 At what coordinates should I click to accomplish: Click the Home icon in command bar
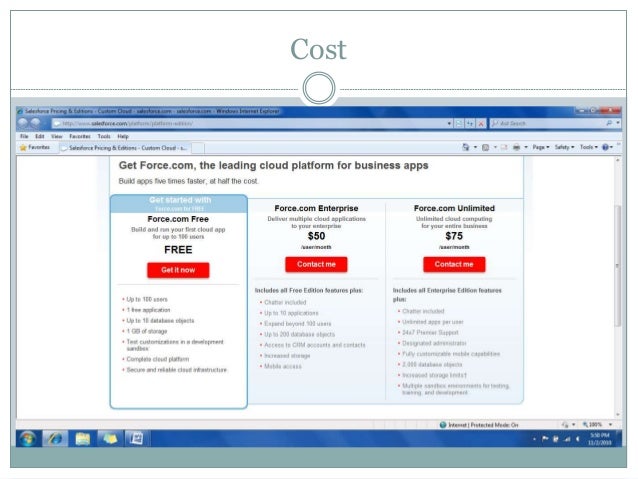tap(466, 147)
